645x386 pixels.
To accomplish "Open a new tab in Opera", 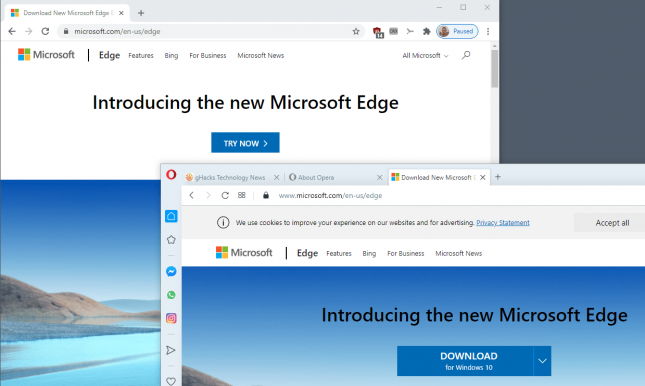I will tap(498, 177).
